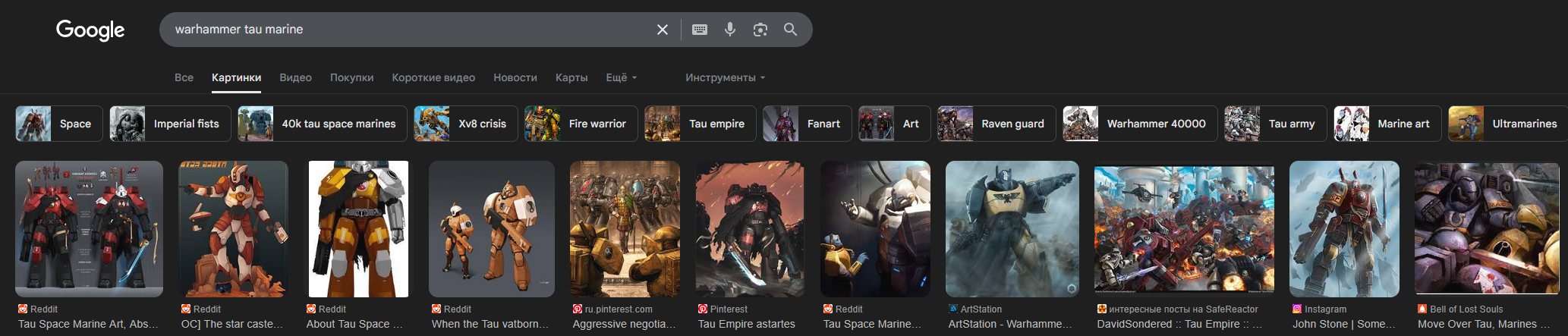Open the Instagram John Stone image result
The image size is (1568, 336).
click(1343, 228)
